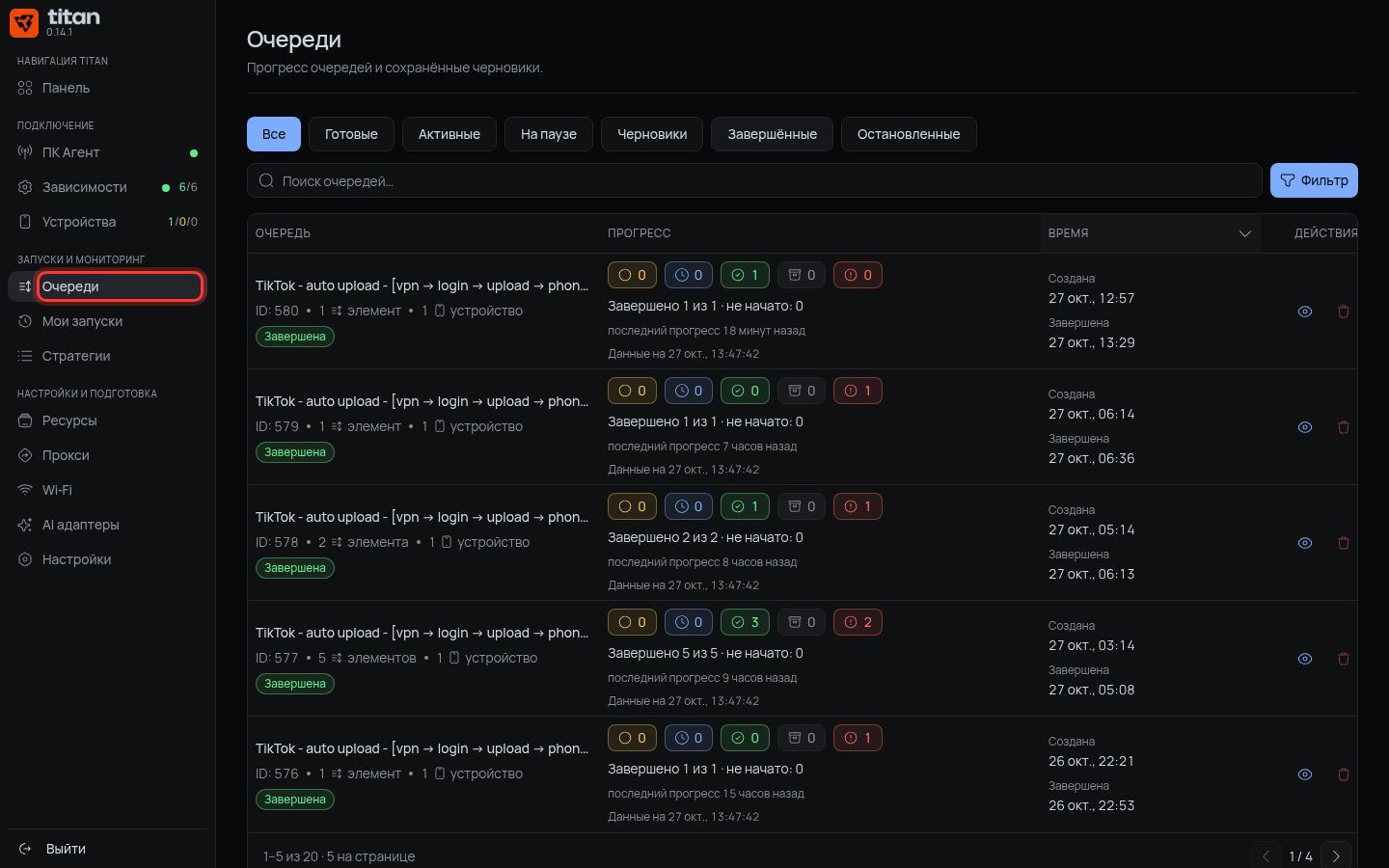This screenshot has width=1389, height=868.
Task: Delete queue ID 577 with trash icon
Action: [x=1344, y=659]
